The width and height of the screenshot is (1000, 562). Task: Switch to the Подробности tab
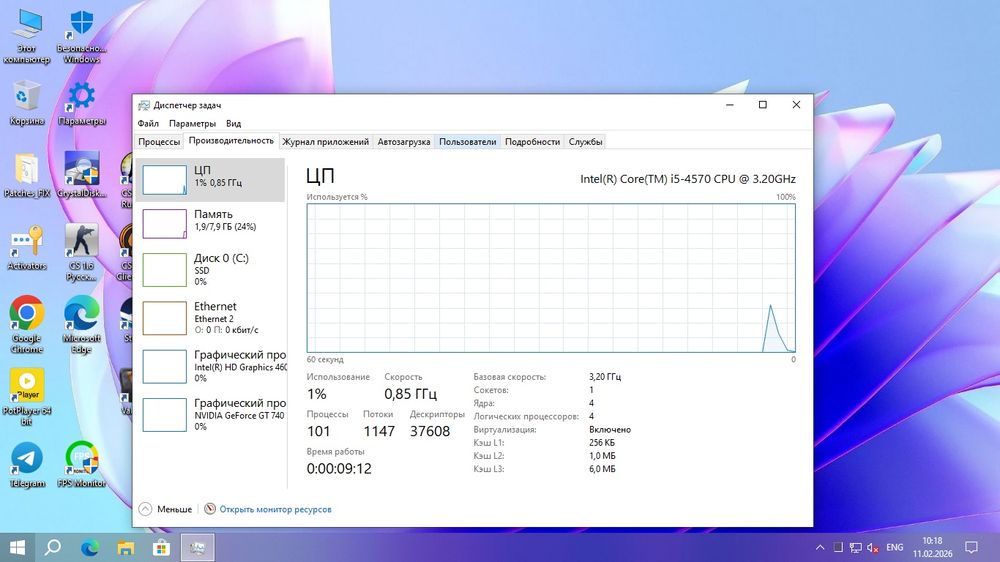pyautogui.click(x=533, y=142)
